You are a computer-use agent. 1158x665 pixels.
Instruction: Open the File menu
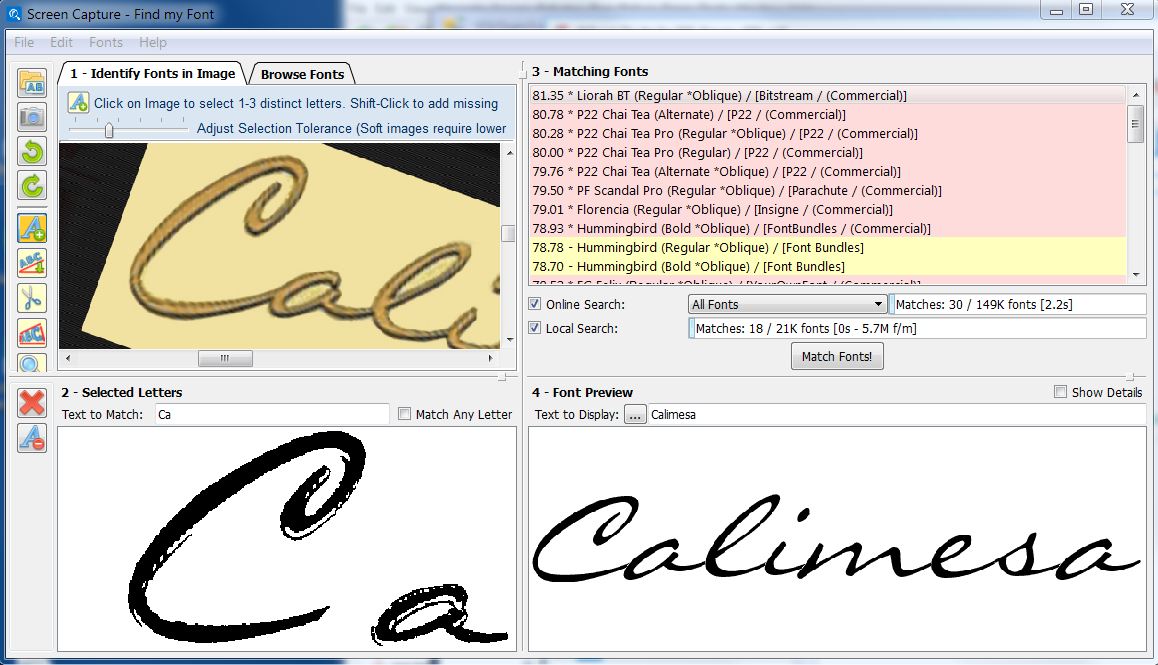click(x=24, y=42)
